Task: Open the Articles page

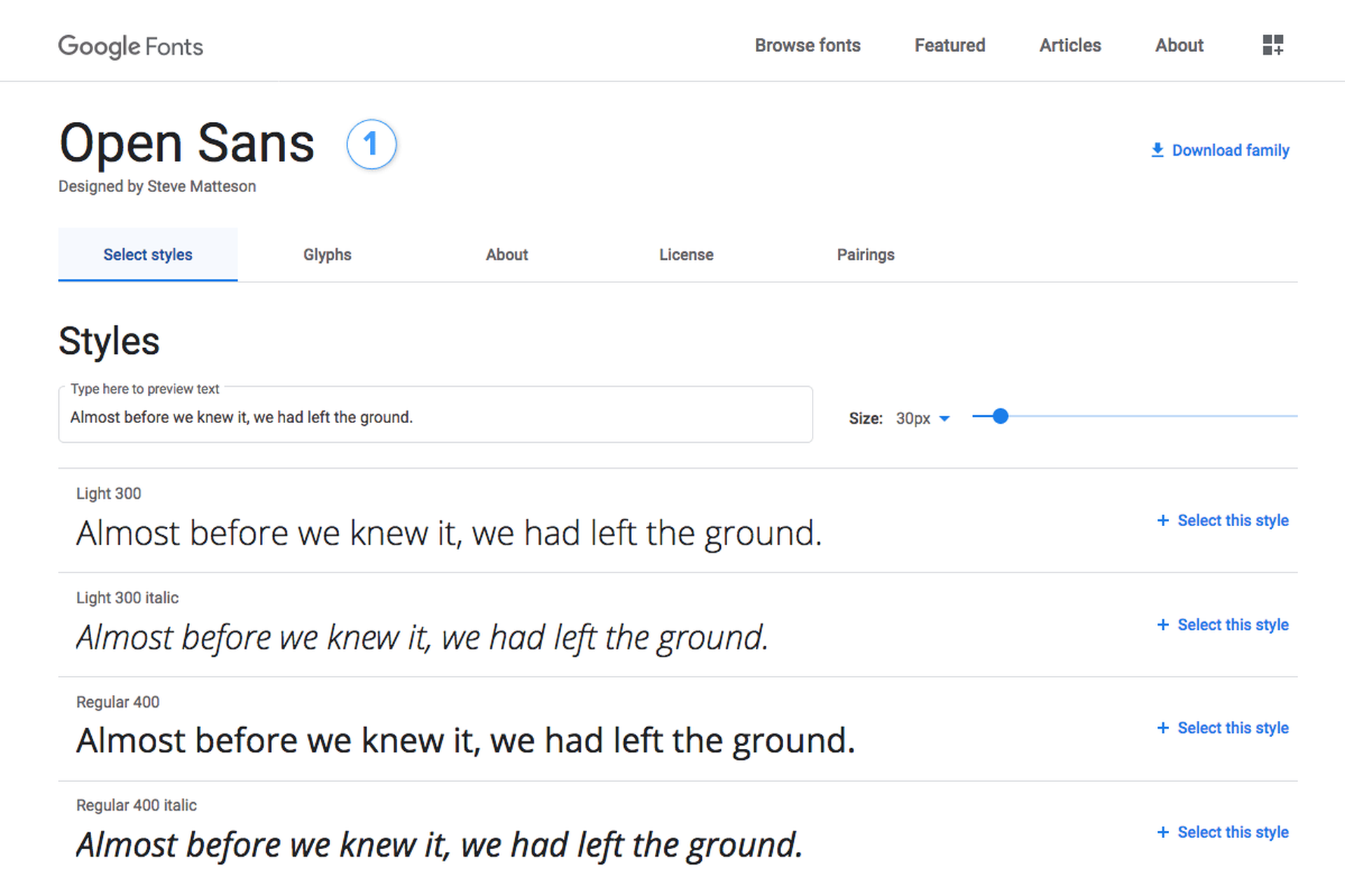Action: [x=1070, y=45]
